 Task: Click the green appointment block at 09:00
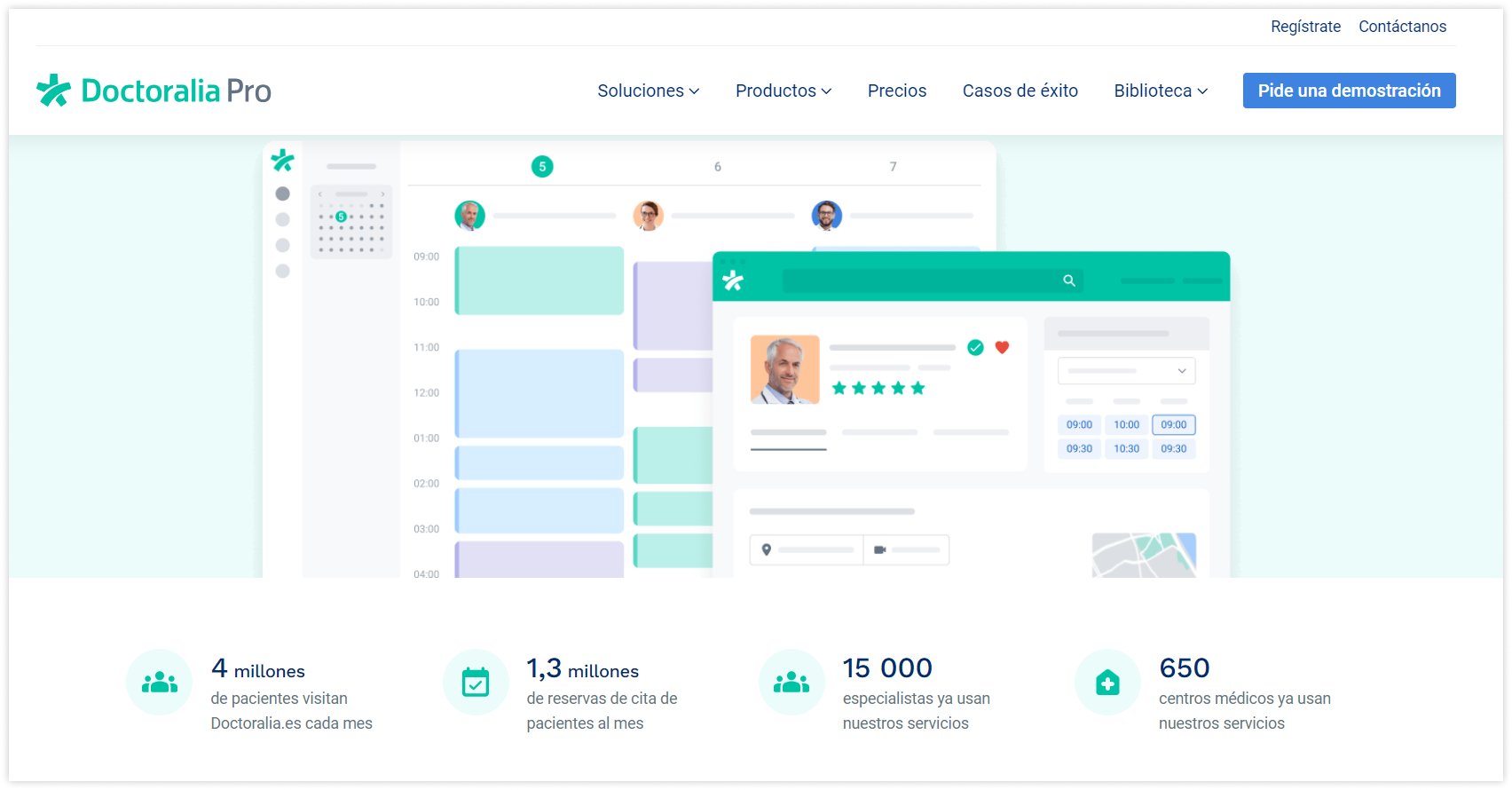(539, 280)
